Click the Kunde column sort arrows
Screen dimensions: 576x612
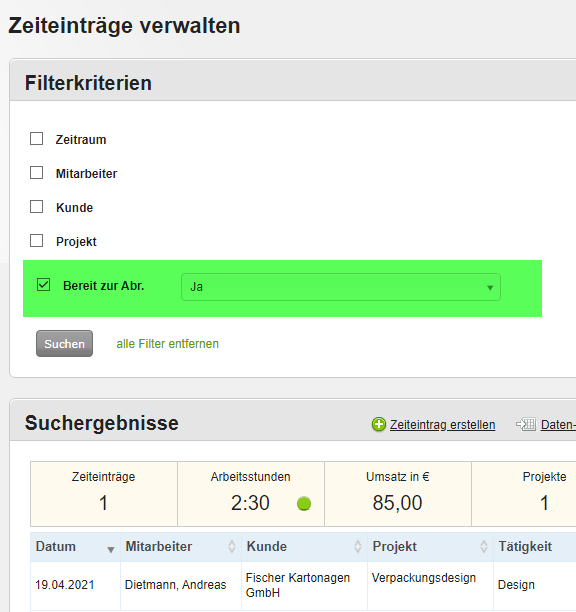[x=357, y=546]
